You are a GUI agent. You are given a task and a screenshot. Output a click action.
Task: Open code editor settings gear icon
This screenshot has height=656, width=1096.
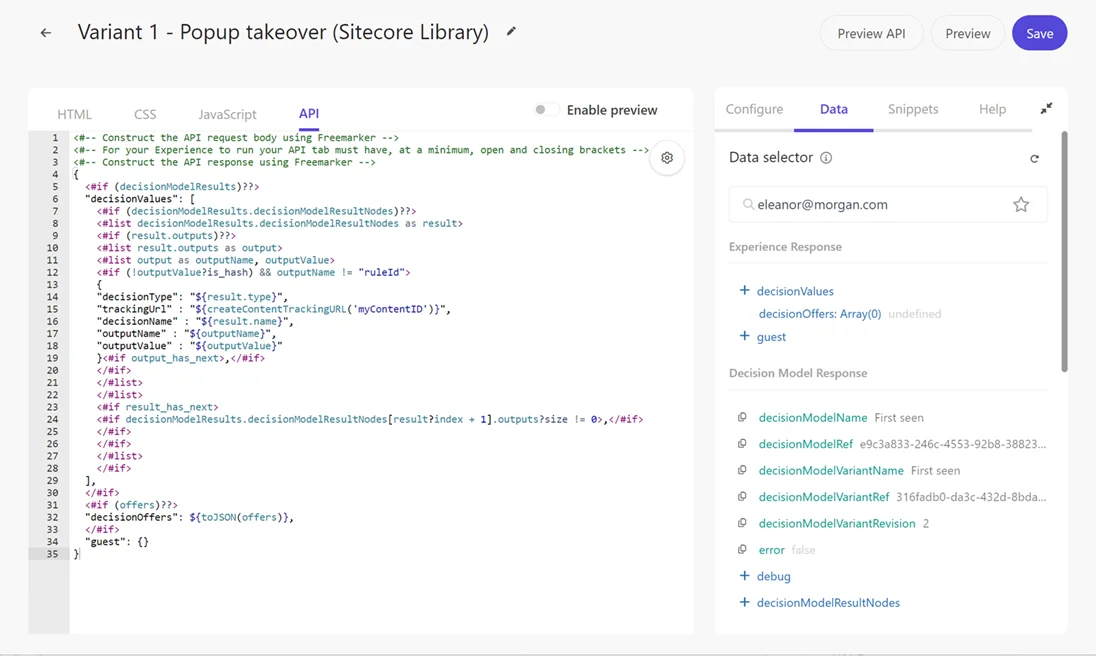[x=667, y=158]
